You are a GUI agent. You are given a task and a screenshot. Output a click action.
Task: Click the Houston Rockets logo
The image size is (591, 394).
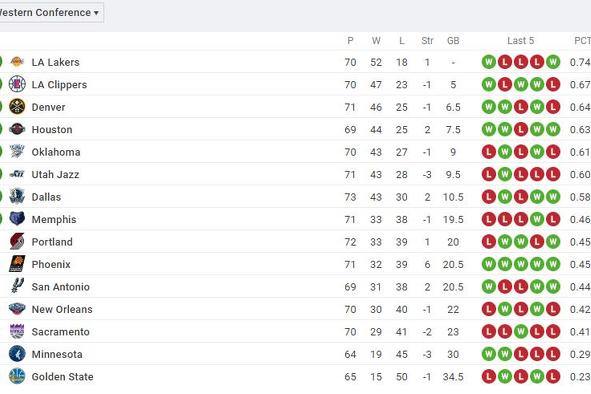tap(17, 129)
